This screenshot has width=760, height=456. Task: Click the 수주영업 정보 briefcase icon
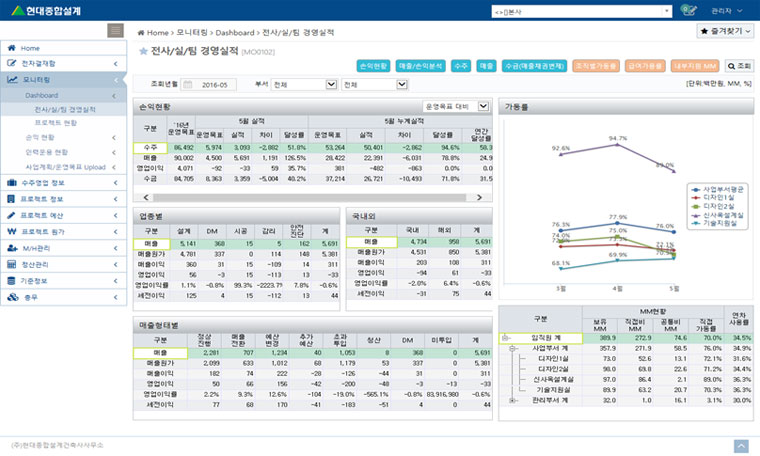tap(11, 183)
